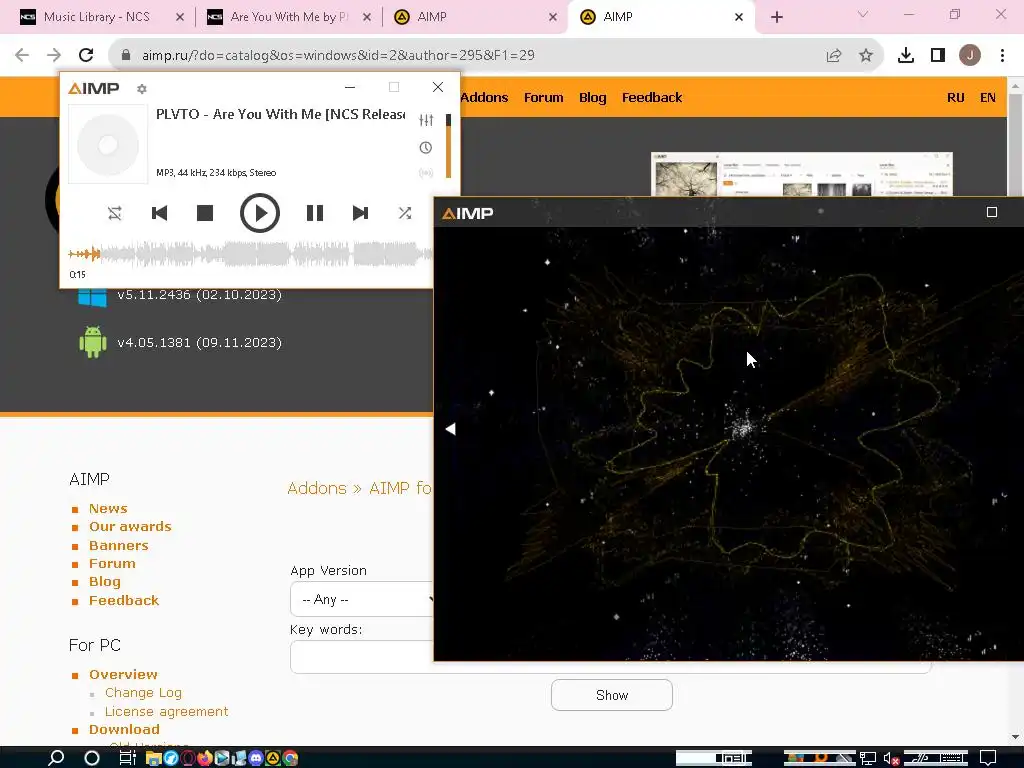Viewport: 1024px width, 768px height.
Task: Toggle repeat mode in AIMP player
Action: (x=115, y=213)
